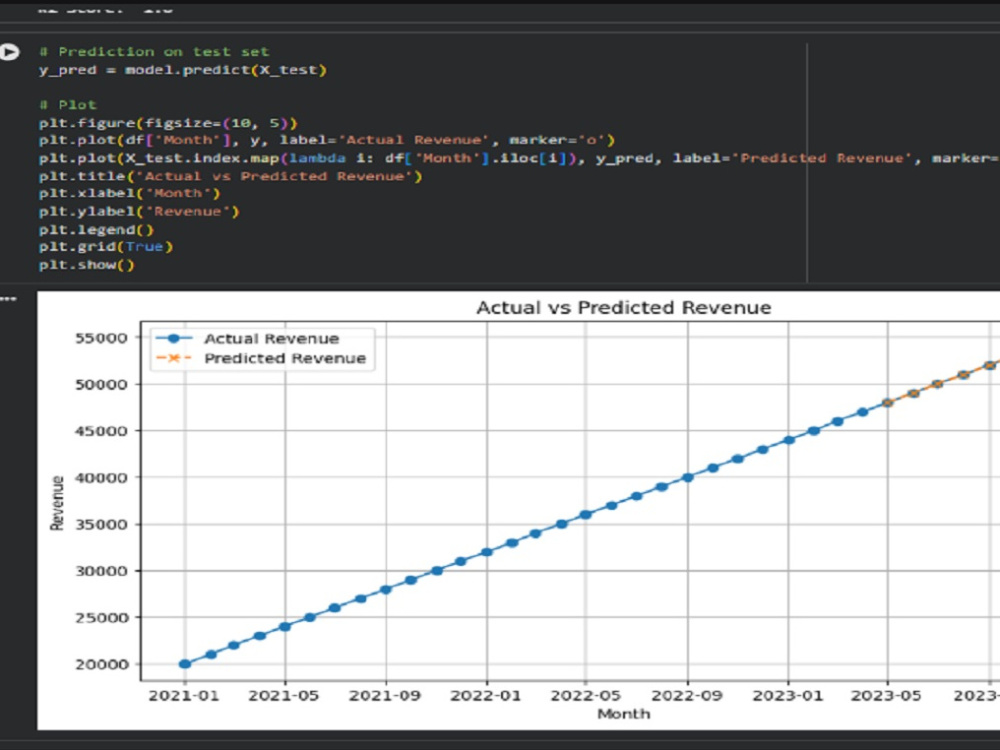
Task: Click the plt.plot 'Actual Revenue' code line
Action: [327, 140]
